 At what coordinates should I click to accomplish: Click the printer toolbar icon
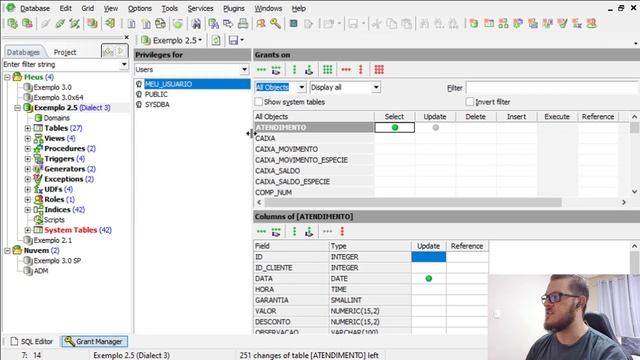coord(243,23)
